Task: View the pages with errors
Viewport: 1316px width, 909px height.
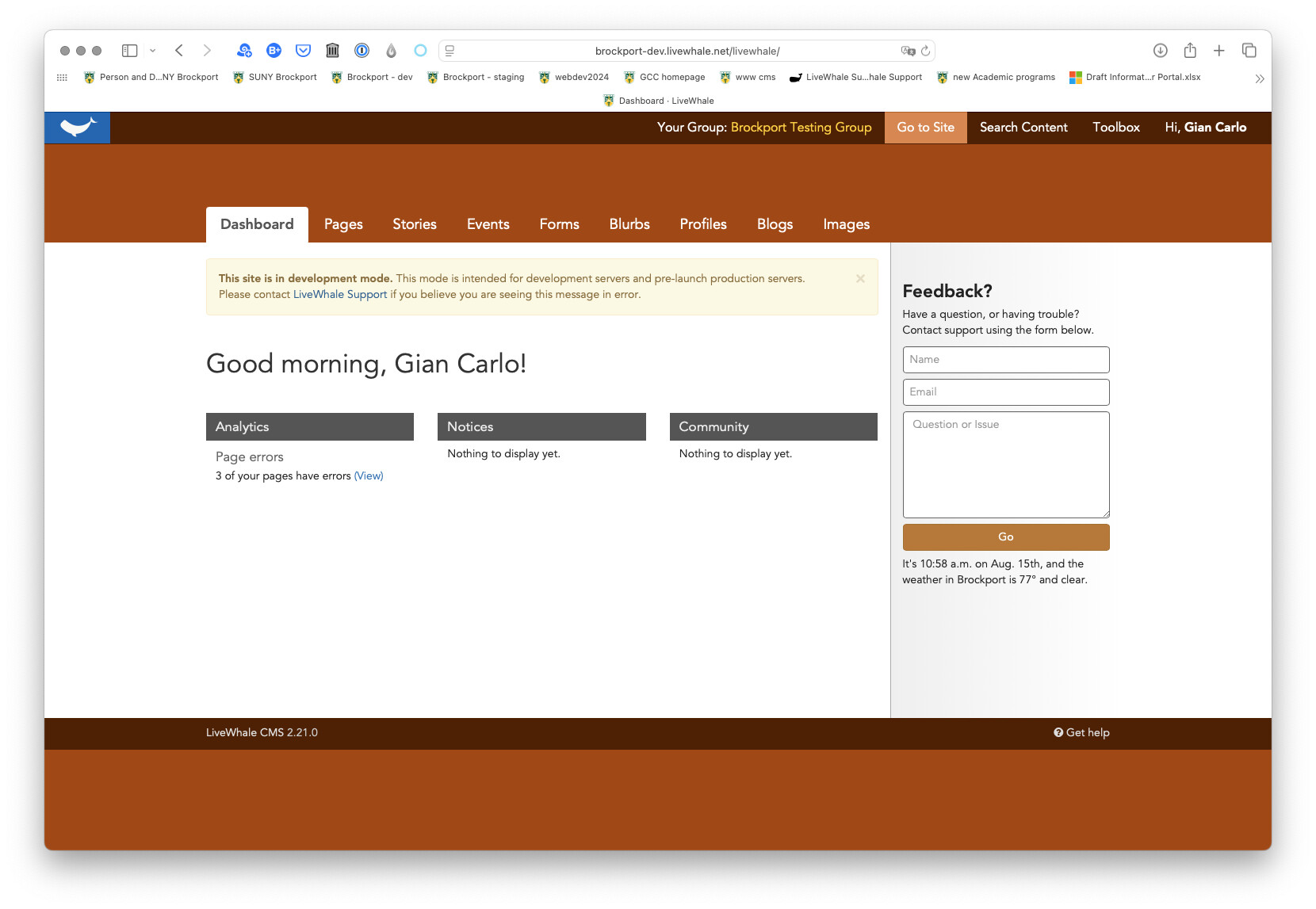Action: point(368,476)
